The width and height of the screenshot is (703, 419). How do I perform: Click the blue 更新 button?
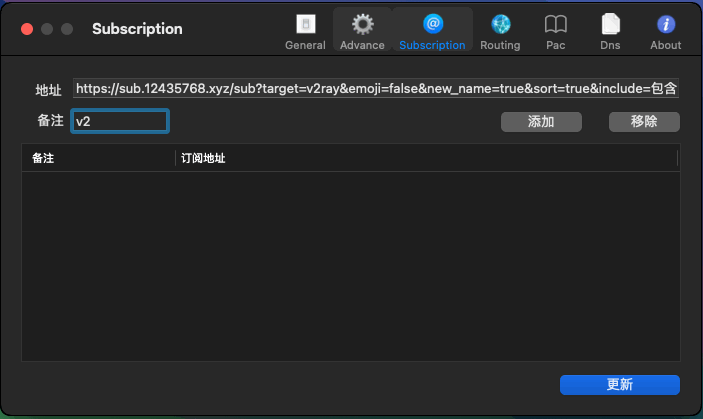click(x=619, y=385)
